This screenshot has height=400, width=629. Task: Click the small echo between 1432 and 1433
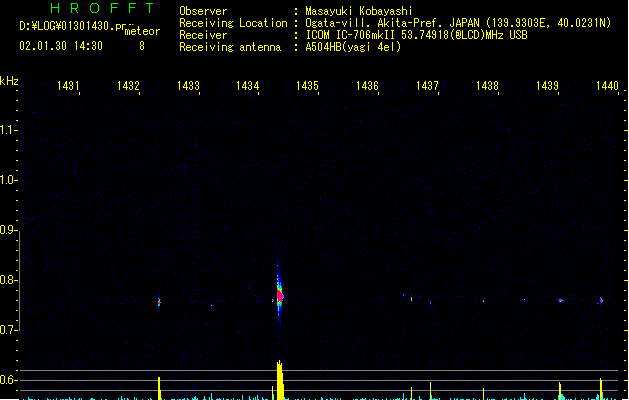(x=159, y=302)
